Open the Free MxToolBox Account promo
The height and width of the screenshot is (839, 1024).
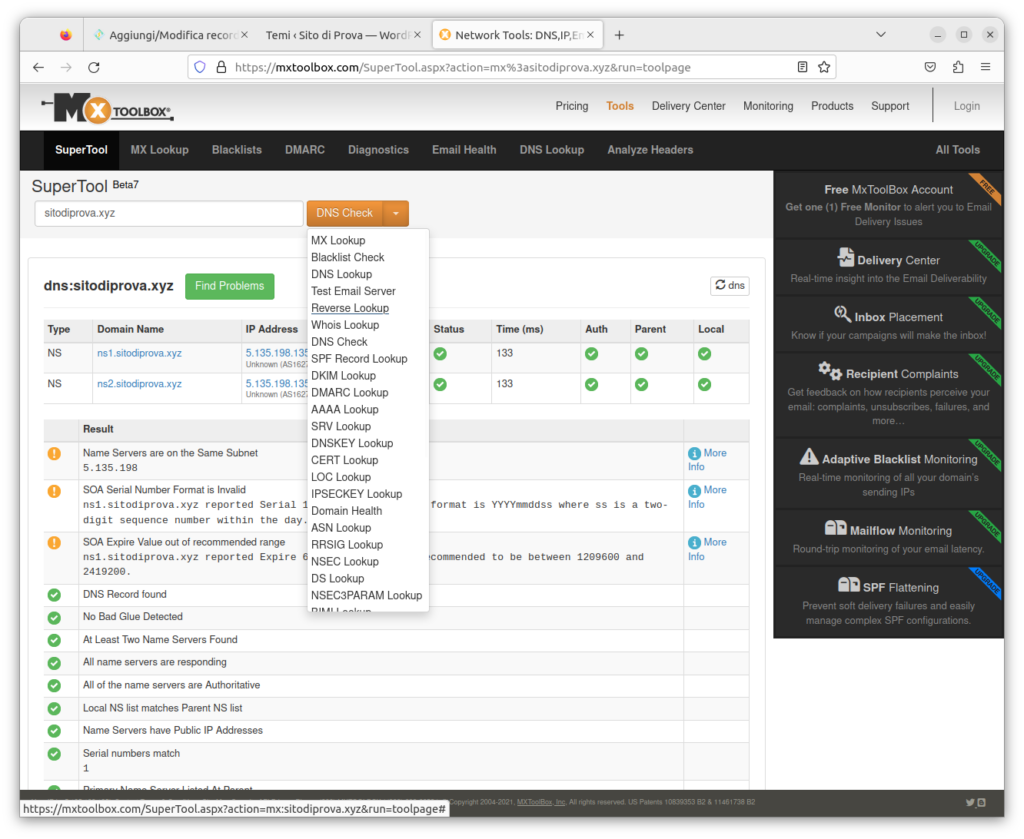tap(888, 205)
